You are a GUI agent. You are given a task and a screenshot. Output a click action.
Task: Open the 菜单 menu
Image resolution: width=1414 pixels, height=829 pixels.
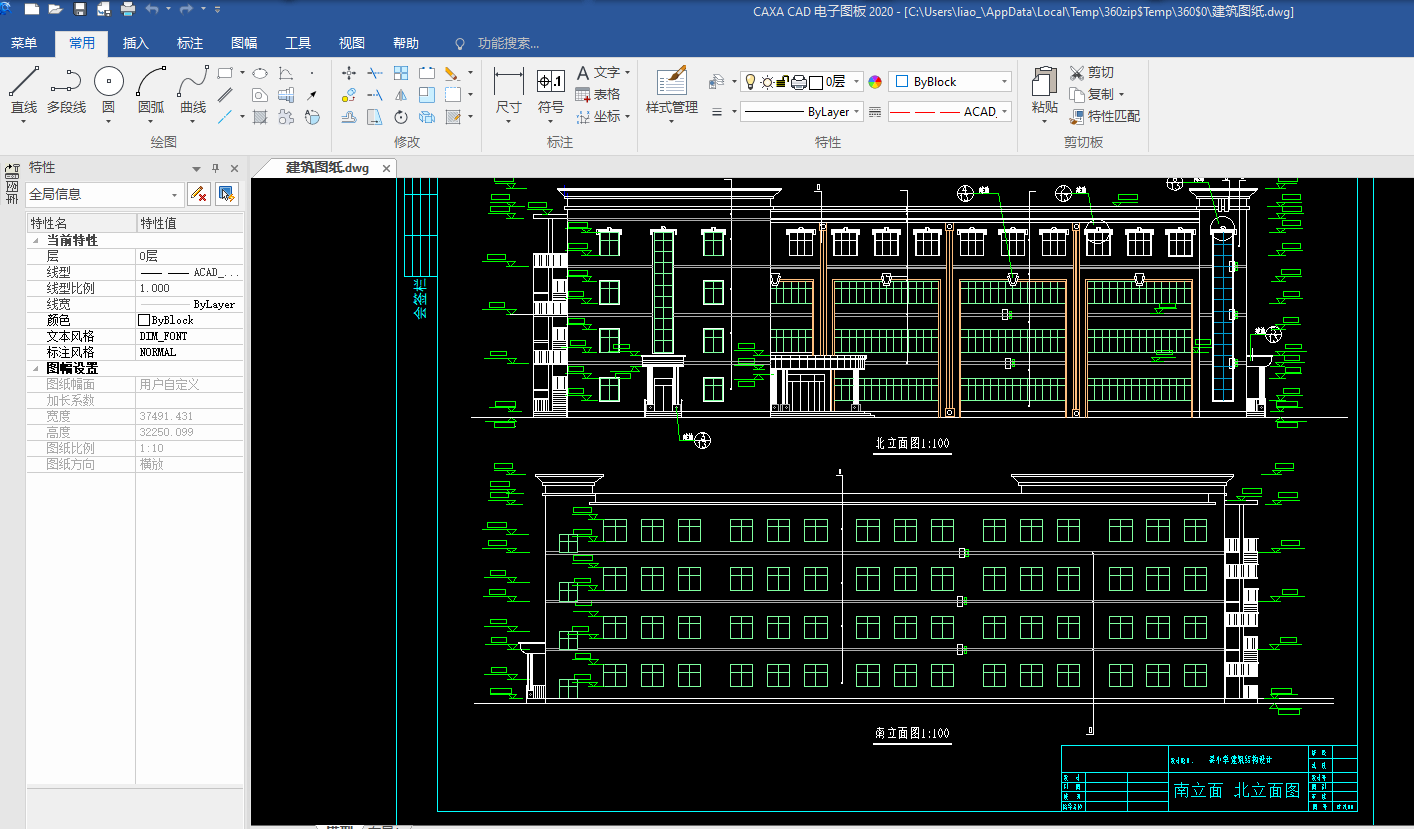tap(24, 43)
